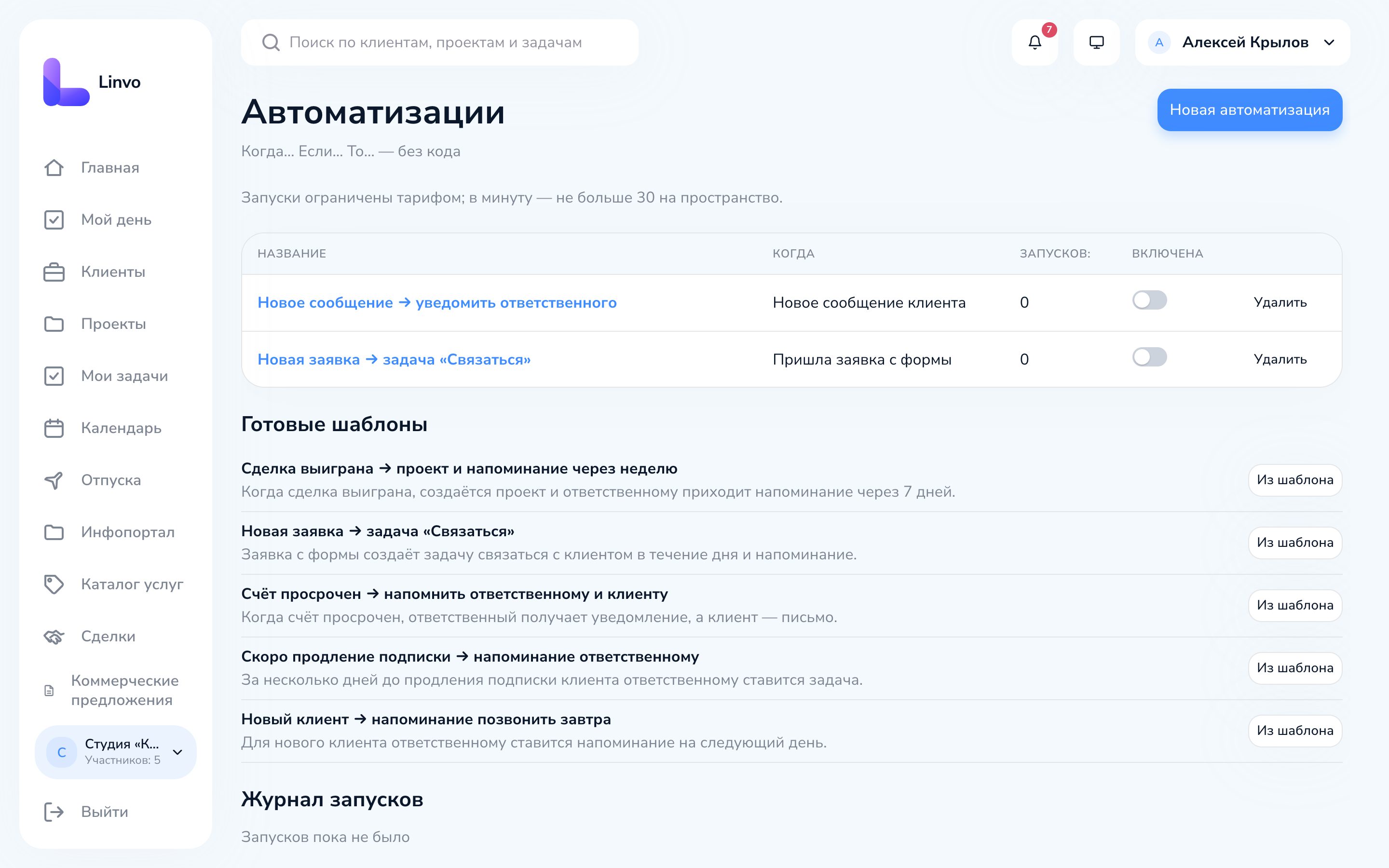
Task: Go to Главная in sidebar
Action: [x=110, y=168]
